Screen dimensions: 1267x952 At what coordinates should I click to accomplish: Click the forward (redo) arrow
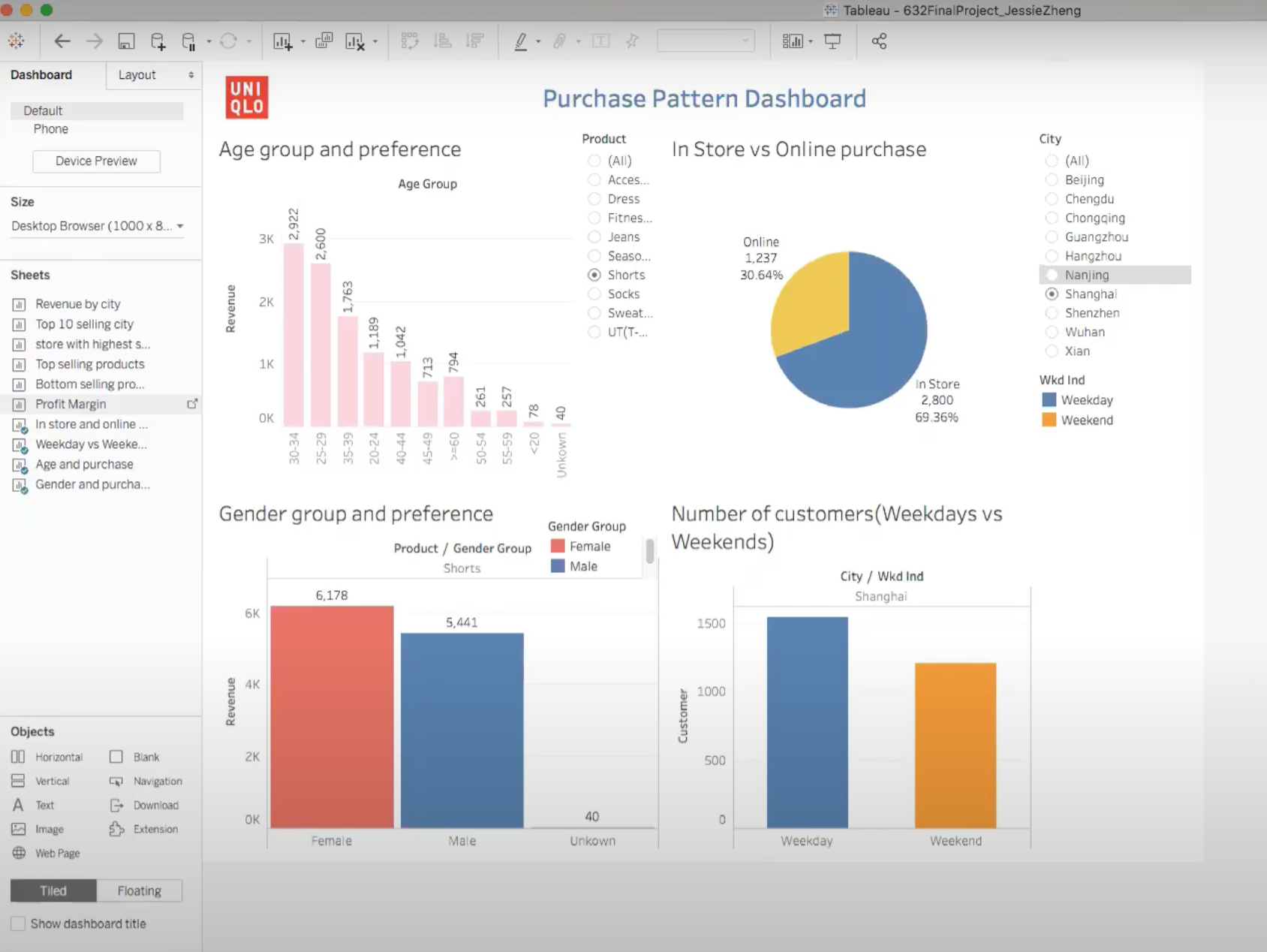(95, 41)
